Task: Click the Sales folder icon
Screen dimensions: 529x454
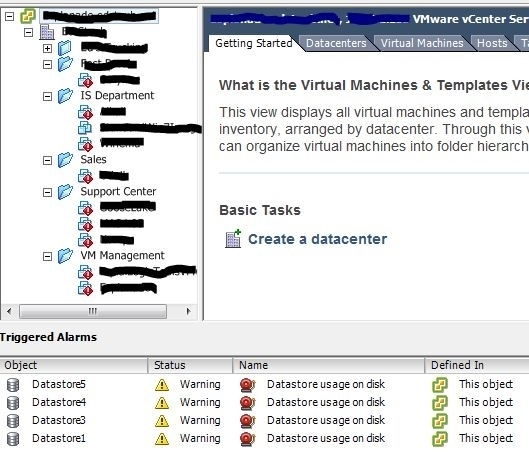Action: (x=65, y=160)
